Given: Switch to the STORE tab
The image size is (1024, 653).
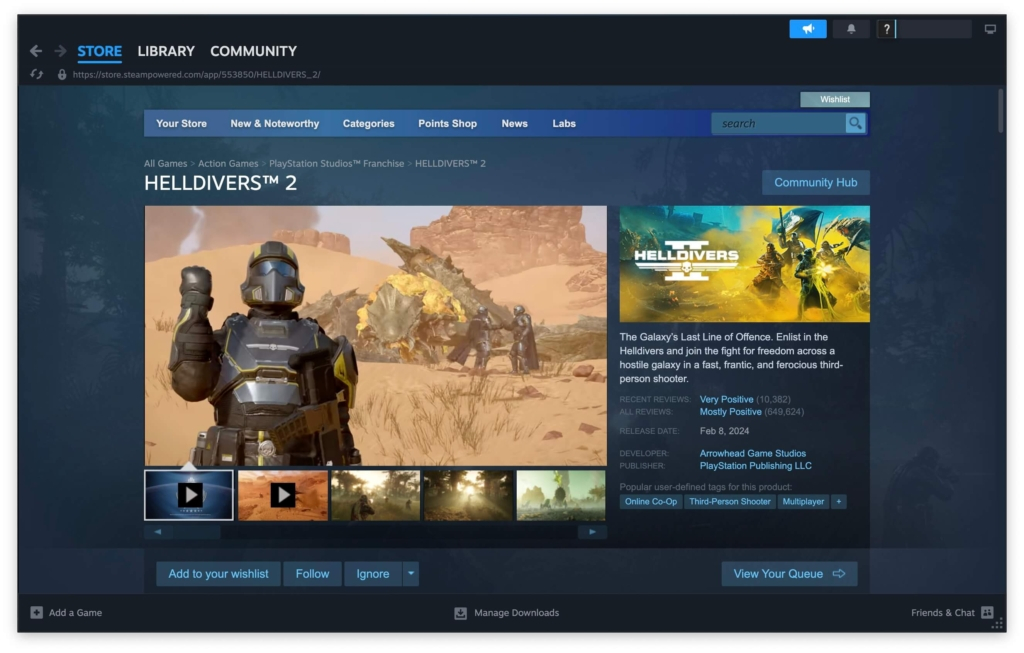Looking at the screenshot, I should 99,51.
